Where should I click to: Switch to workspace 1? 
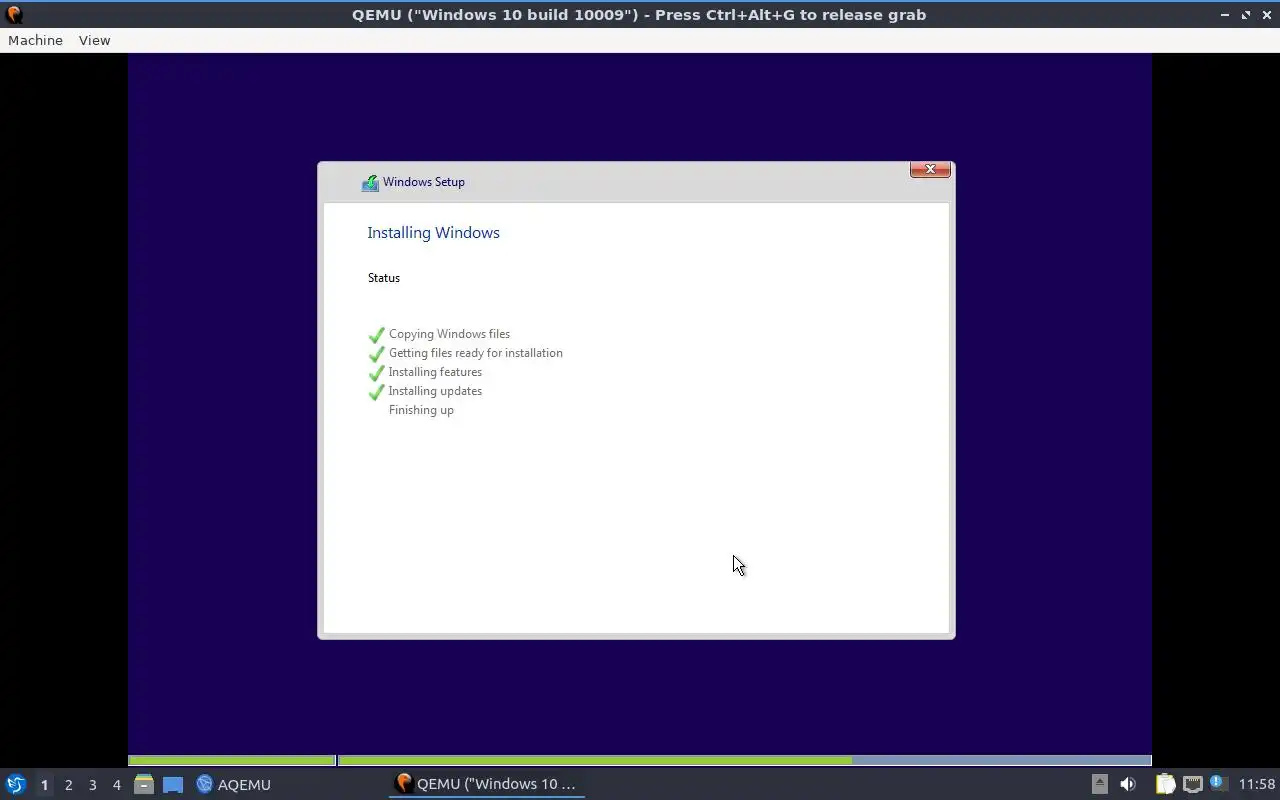[x=44, y=785]
